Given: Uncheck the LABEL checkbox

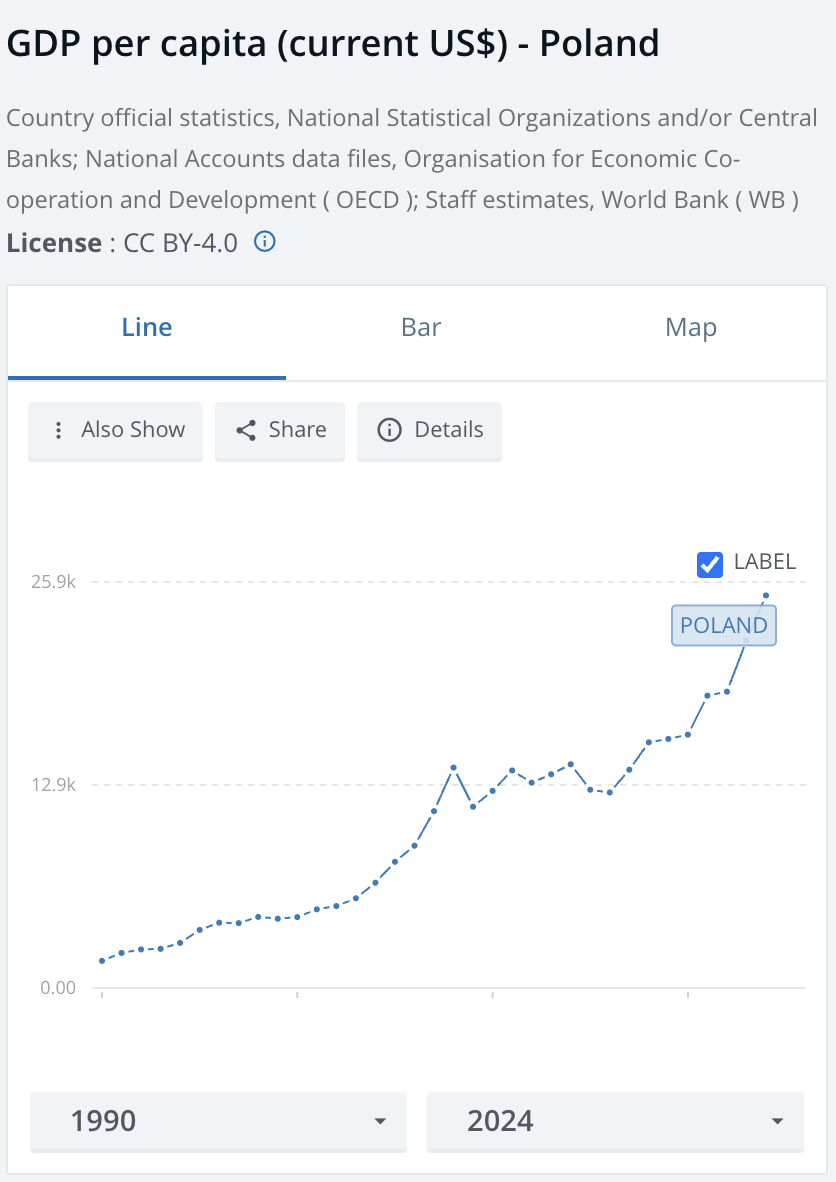Looking at the screenshot, I should [x=710, y=564].
